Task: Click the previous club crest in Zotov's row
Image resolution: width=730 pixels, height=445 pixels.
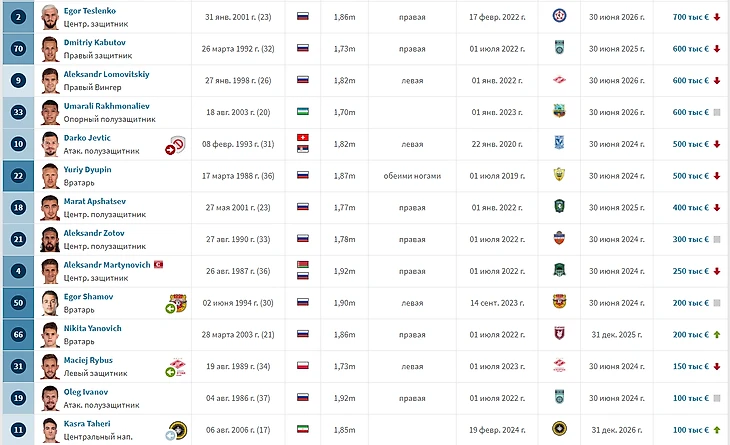Action: [x=559, y=239]
